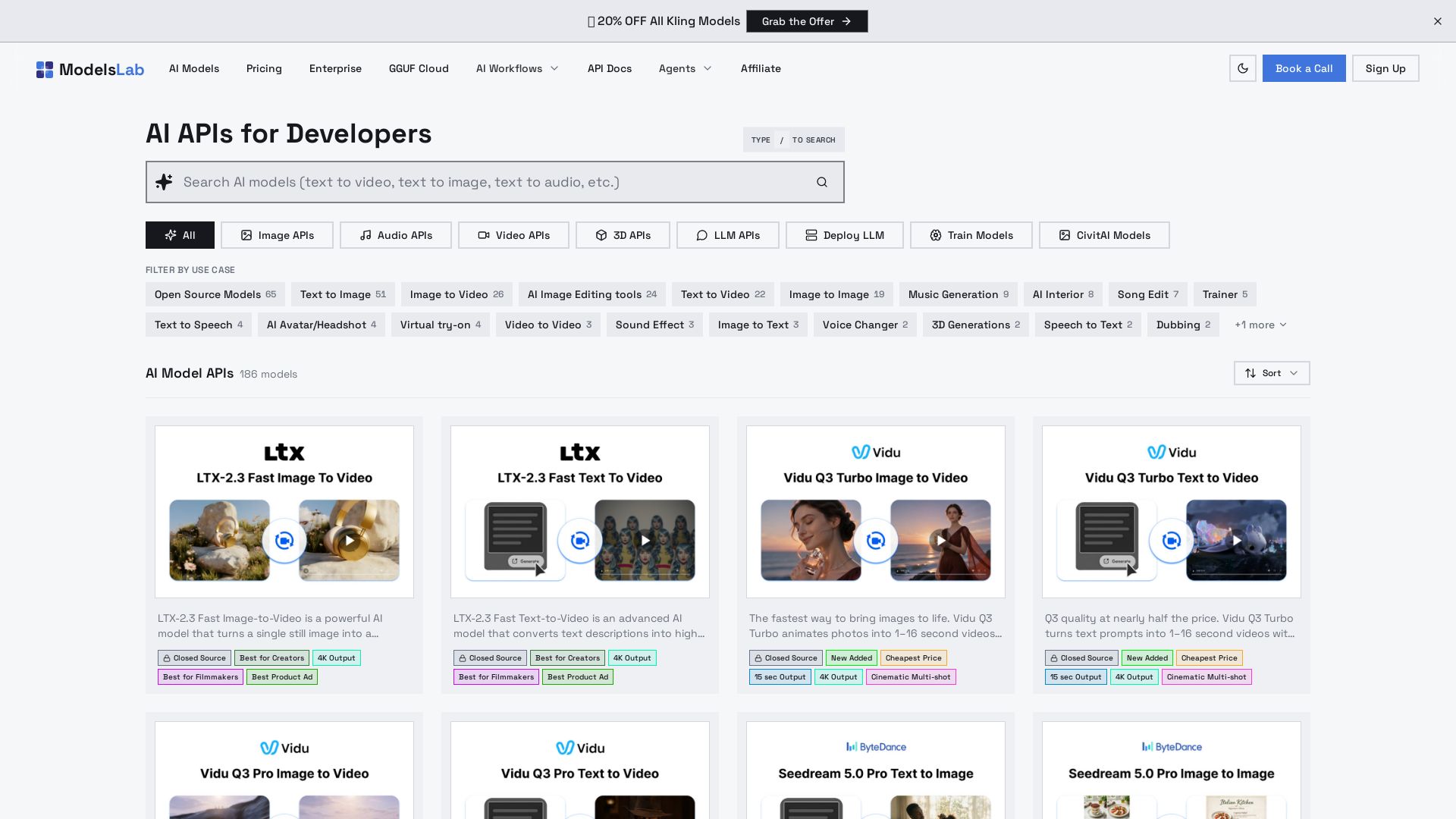The width and height of the screenshot is (1456, 819).
Task: Filter by Music Generation use case
Action: click(x=959, y=294)
